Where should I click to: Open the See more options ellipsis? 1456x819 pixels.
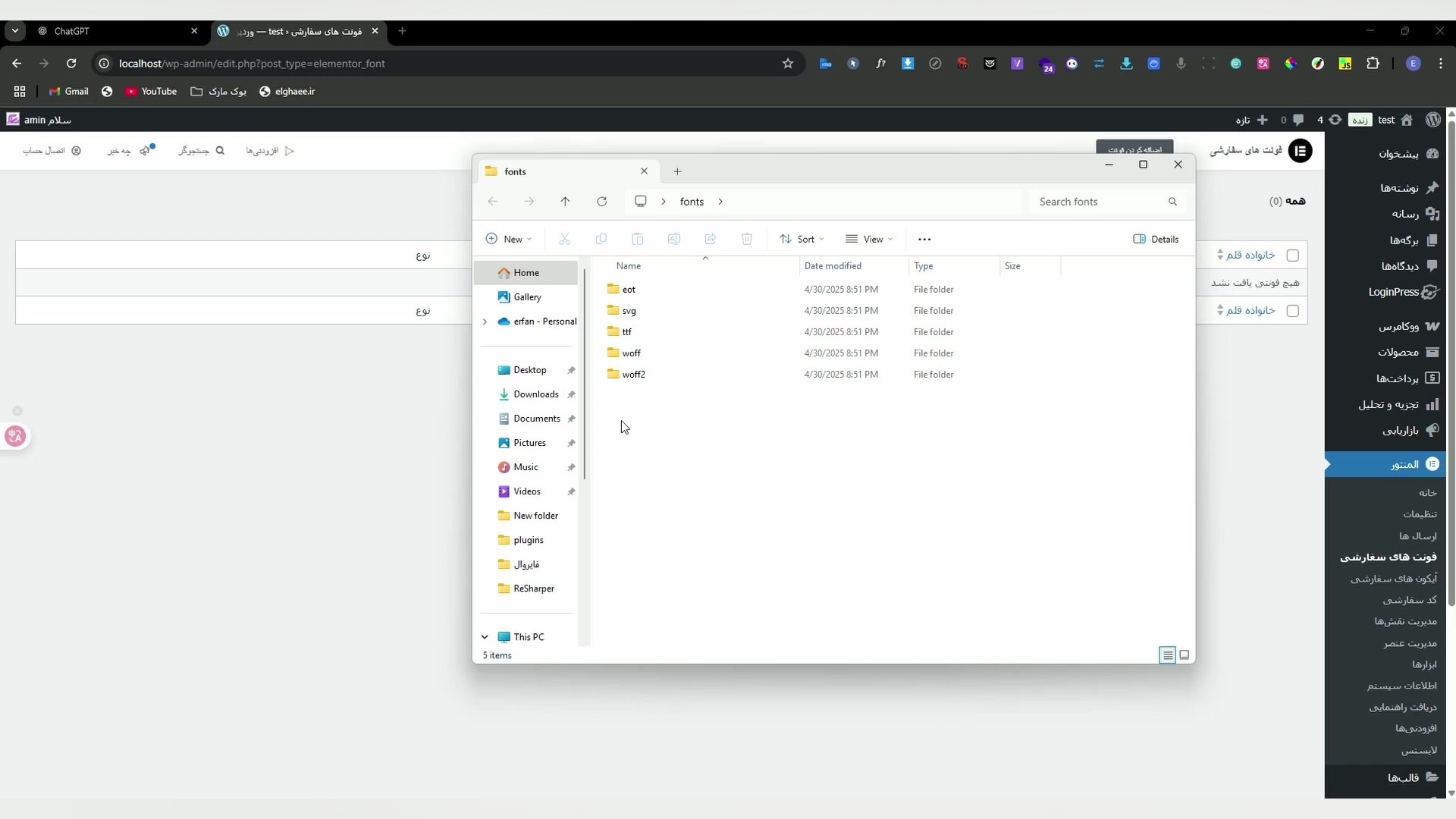(x=924, y=240)
